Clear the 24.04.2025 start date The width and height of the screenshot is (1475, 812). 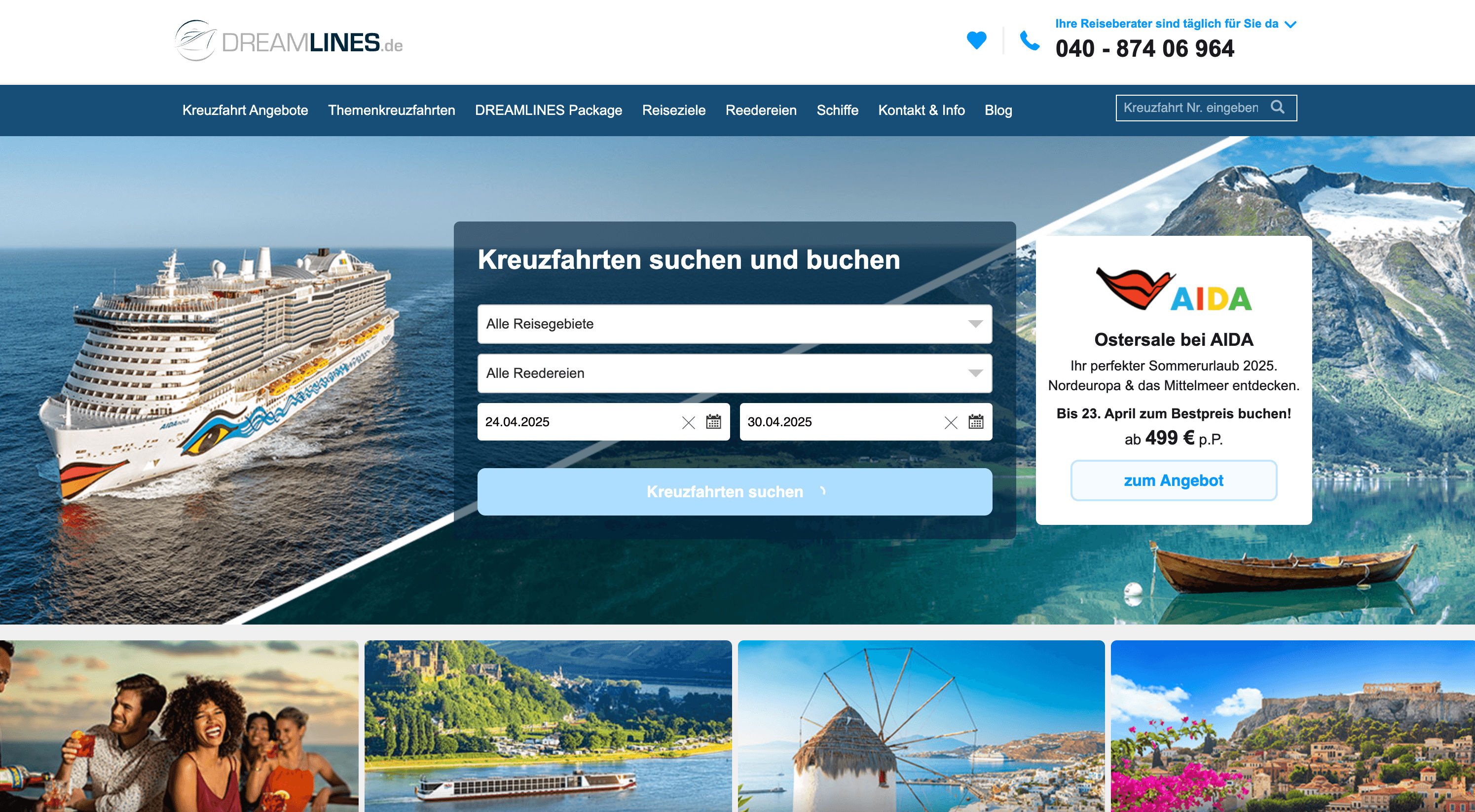point(688,423)
